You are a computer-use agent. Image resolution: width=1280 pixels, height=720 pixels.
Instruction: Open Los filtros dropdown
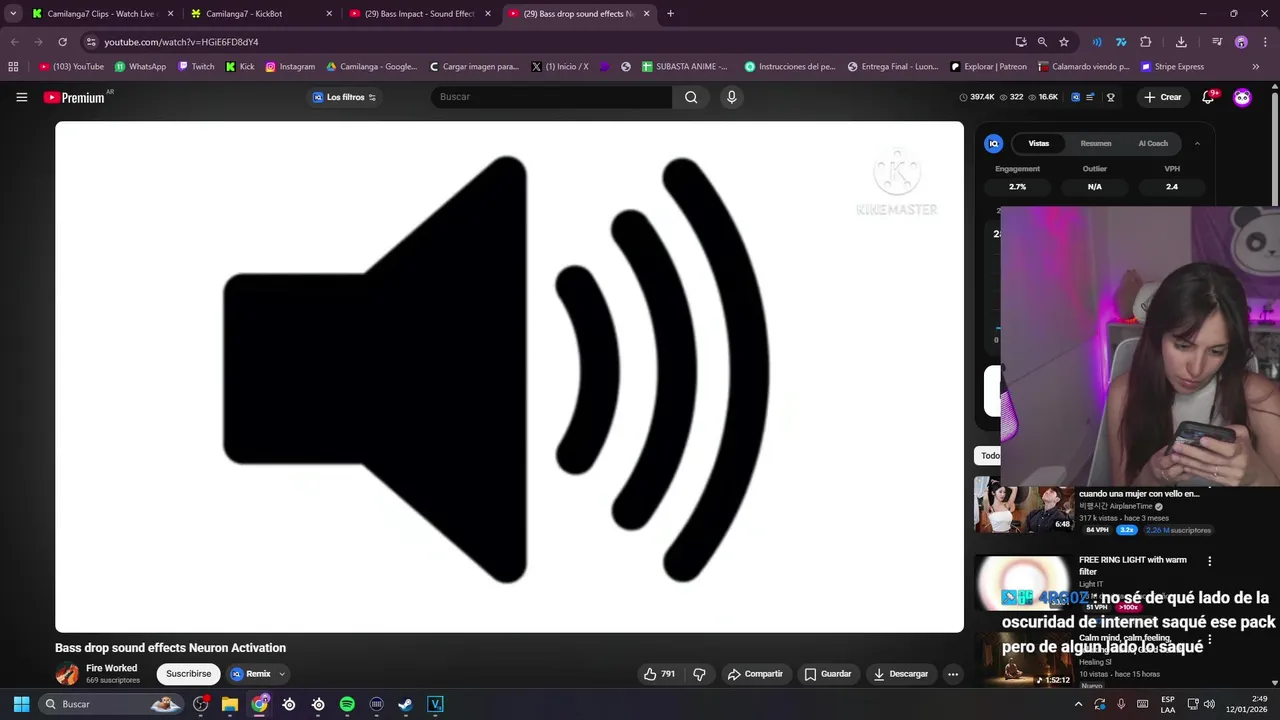tap(344, 97)
